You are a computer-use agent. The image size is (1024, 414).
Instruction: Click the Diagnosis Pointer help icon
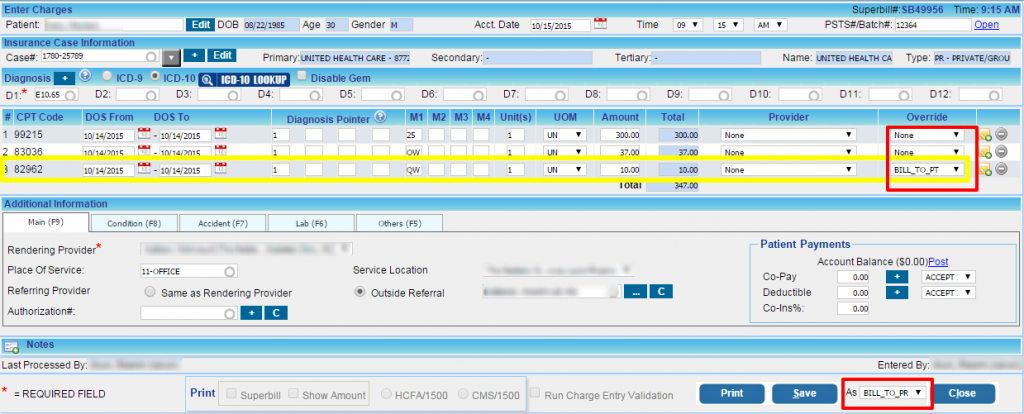[380, 116]
